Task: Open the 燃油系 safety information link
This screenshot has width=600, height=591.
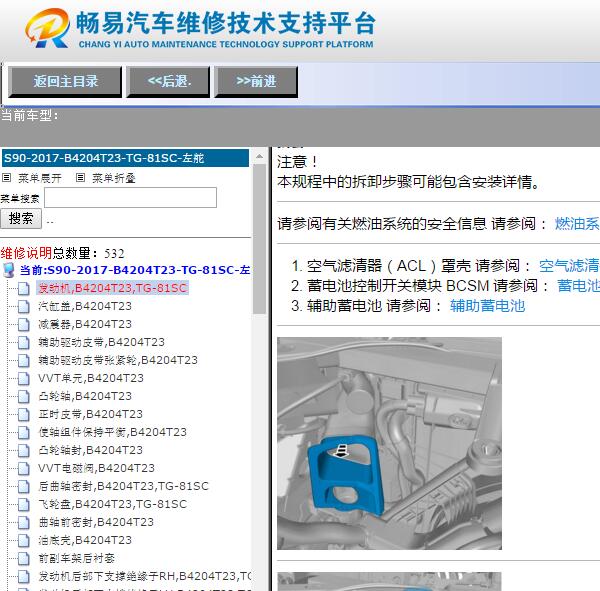Action: [577, 224]
